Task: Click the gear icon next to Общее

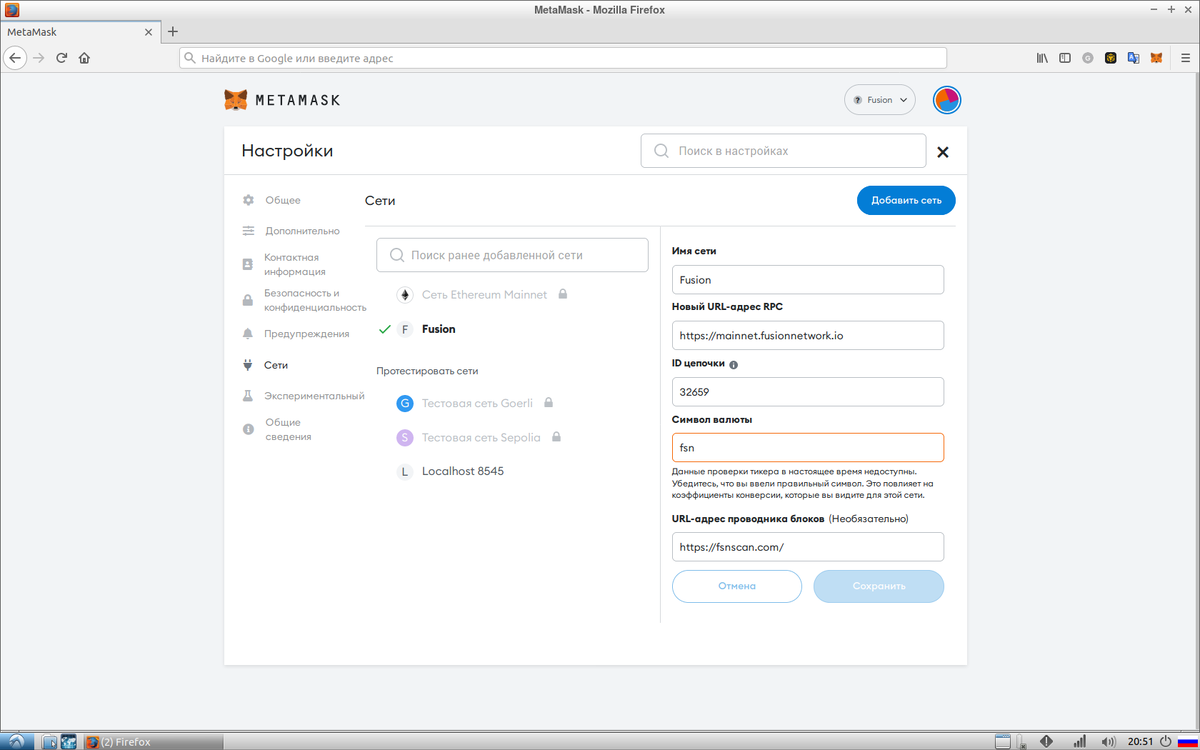Action: tap(248, 200)
